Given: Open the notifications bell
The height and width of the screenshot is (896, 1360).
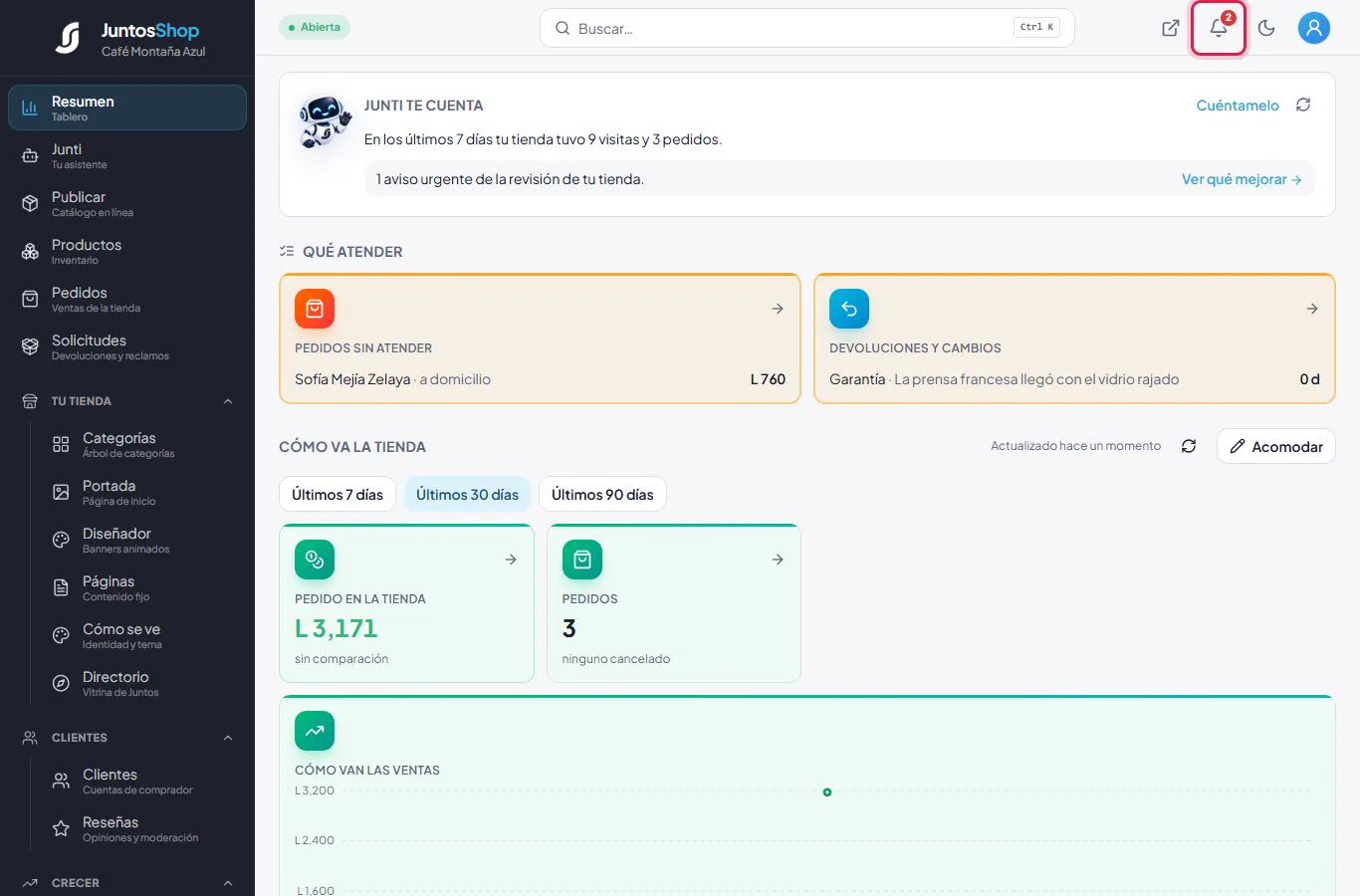Looking at the screenshot, I should point(1219,28).
